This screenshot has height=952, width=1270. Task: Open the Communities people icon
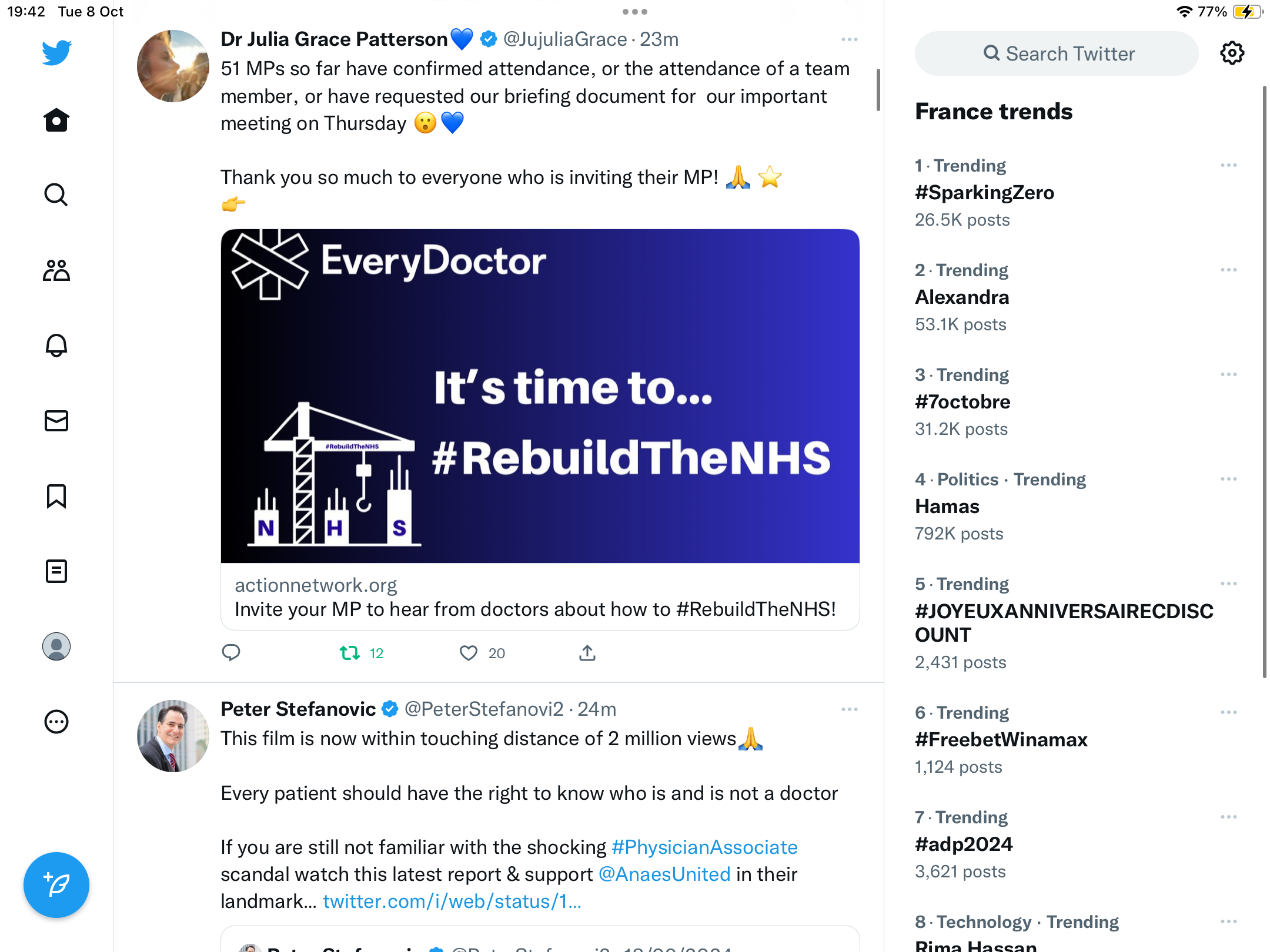[56, 270]
